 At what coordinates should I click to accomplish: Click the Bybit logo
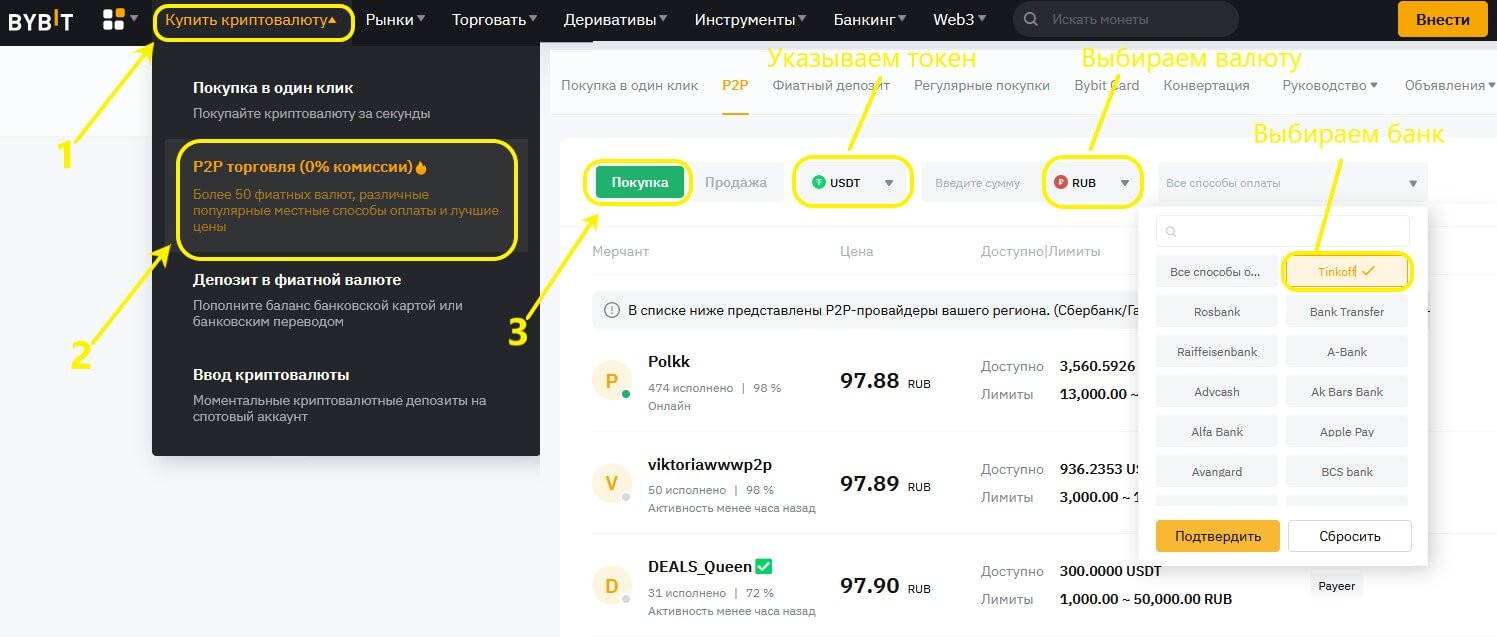coord(41,20)
